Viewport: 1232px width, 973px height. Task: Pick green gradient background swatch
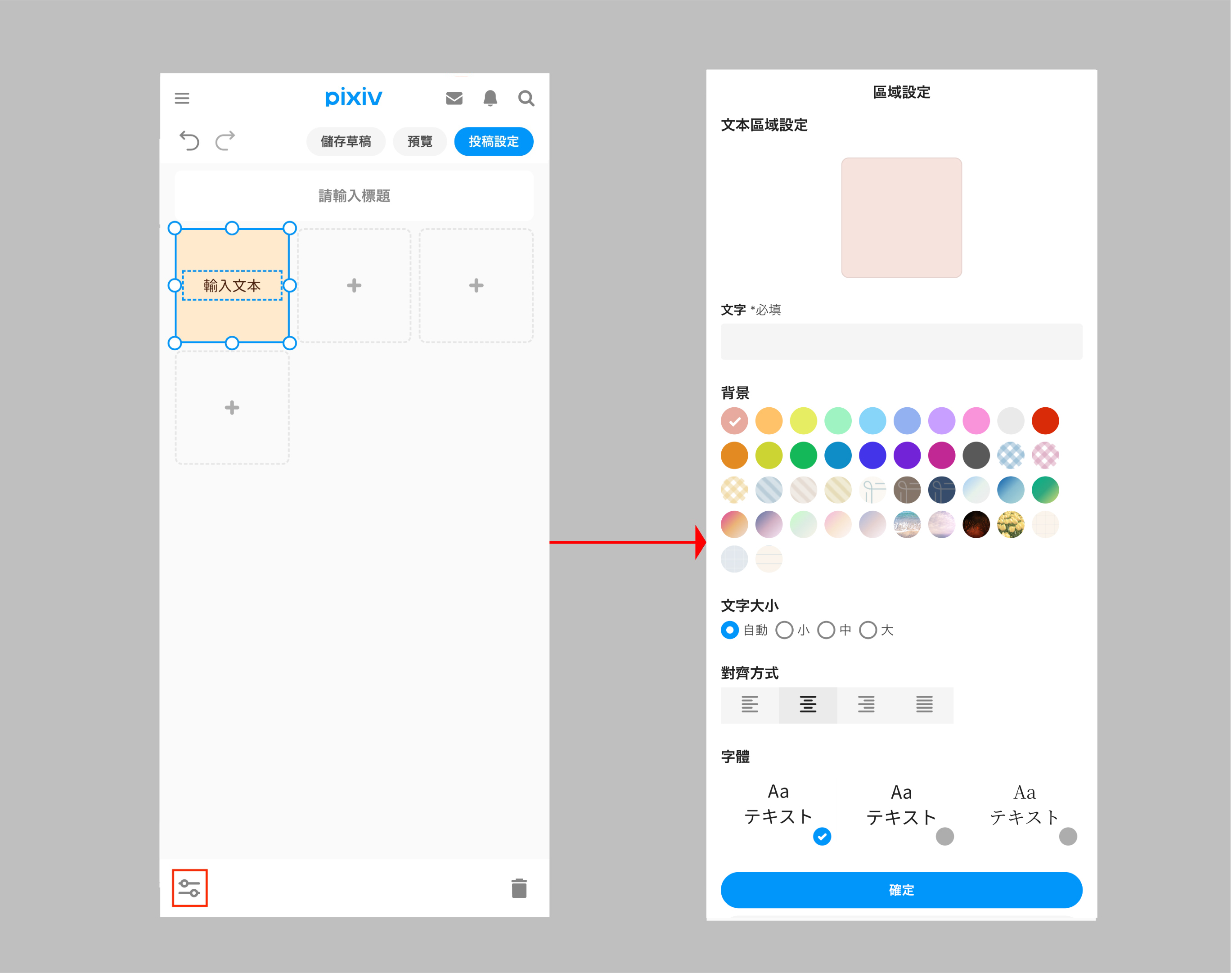click(1045, 490)
